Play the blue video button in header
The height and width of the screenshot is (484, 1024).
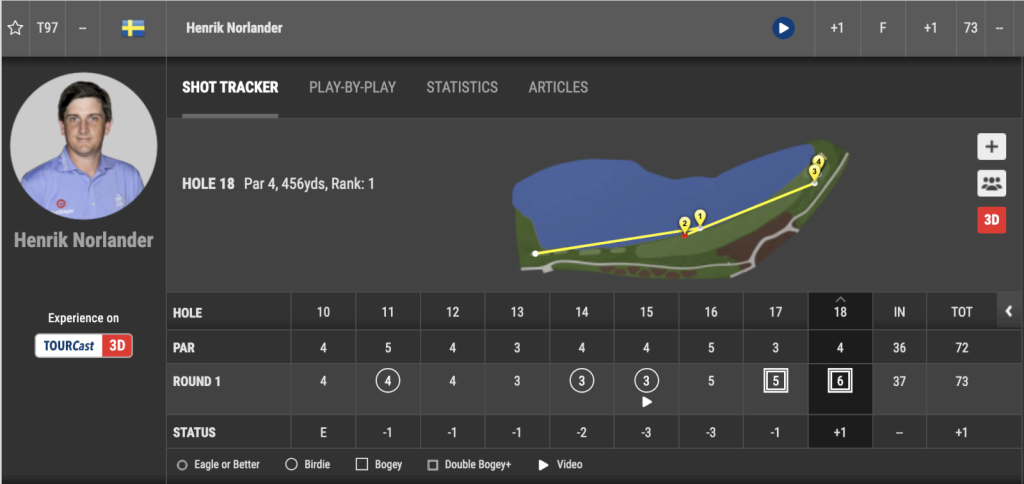[782, 28]
